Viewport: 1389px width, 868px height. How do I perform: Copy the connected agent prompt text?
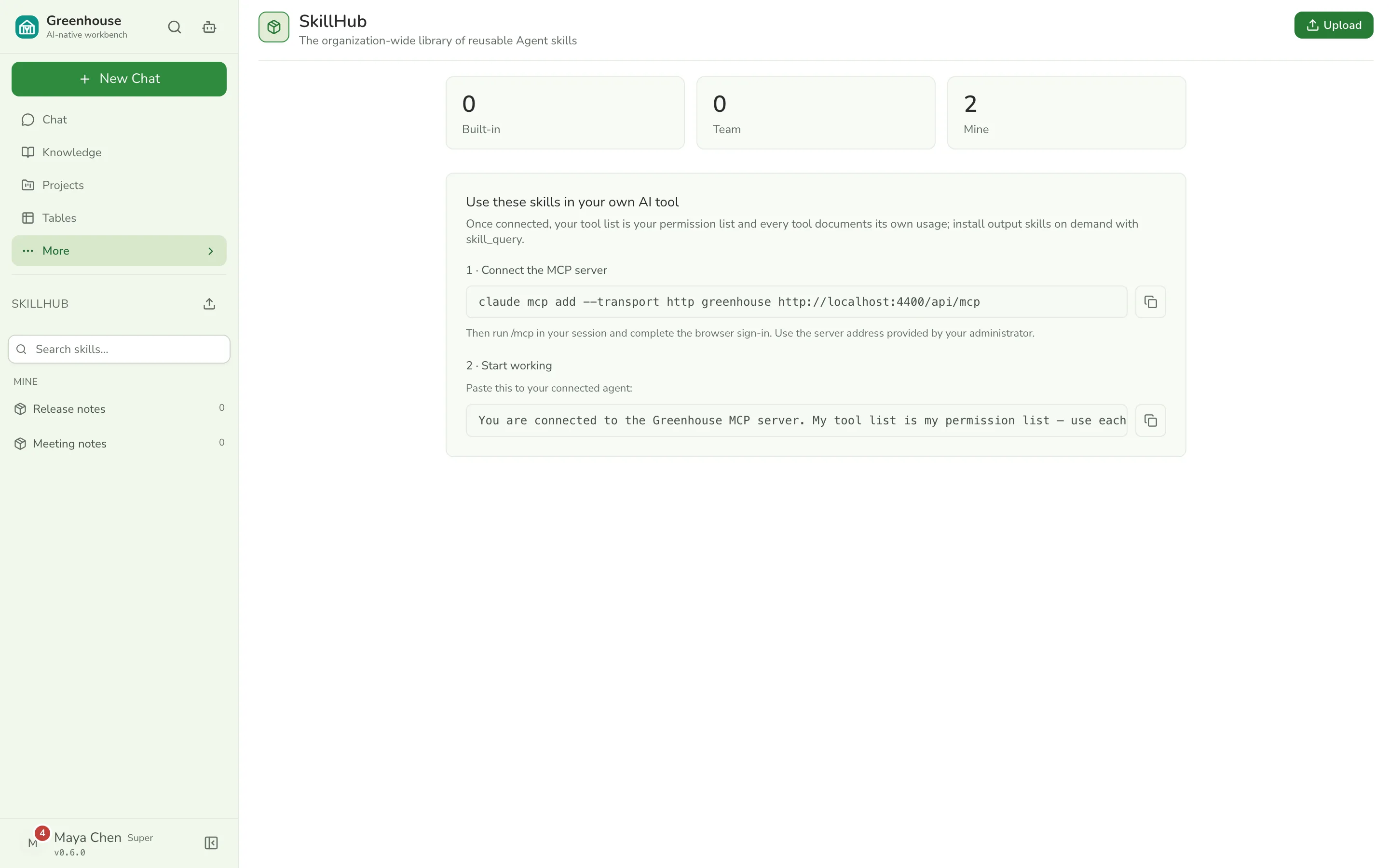point(1150,421)
